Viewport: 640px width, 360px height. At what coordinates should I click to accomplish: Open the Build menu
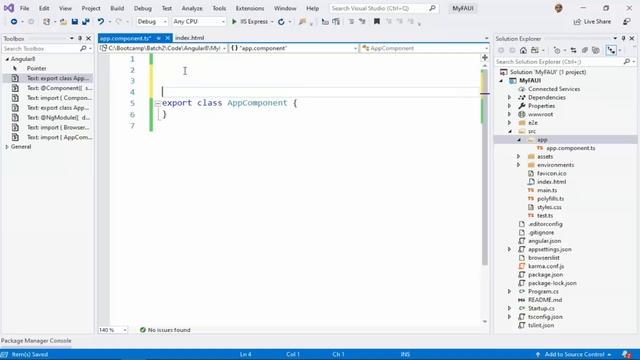click(x=117, y=8)
